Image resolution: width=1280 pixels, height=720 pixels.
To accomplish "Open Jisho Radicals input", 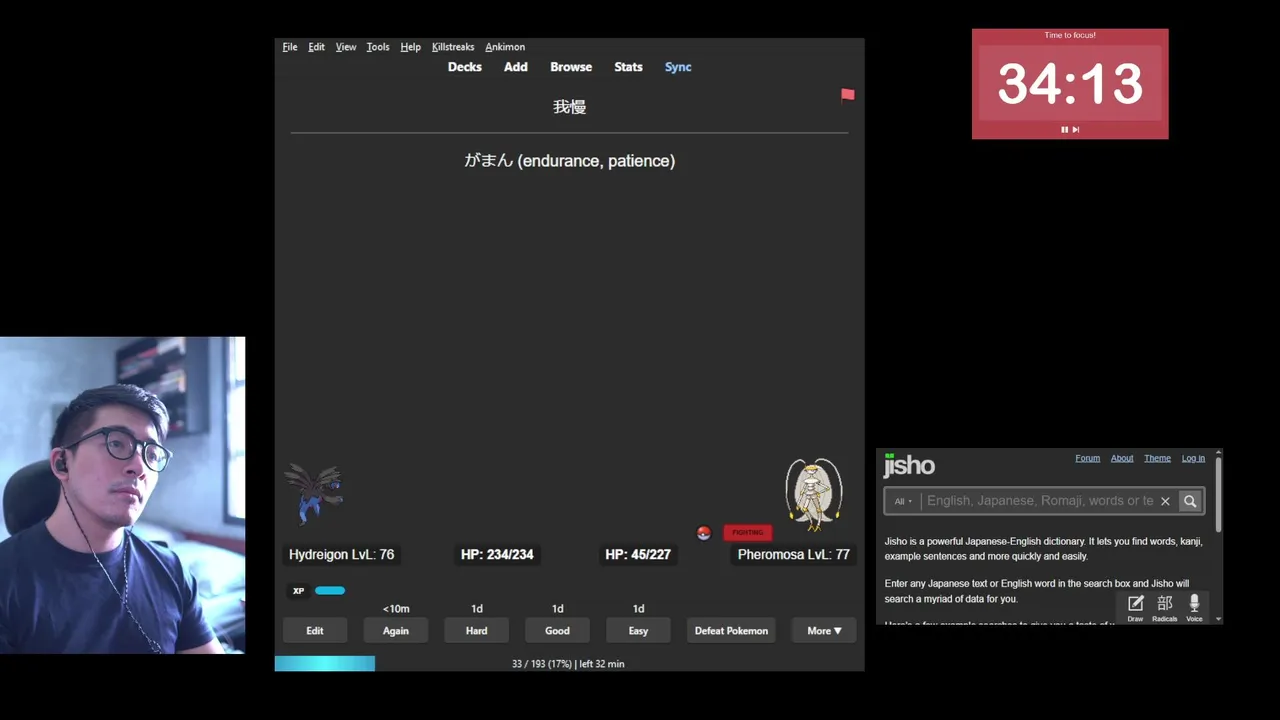I will [x=1165, y=607].
